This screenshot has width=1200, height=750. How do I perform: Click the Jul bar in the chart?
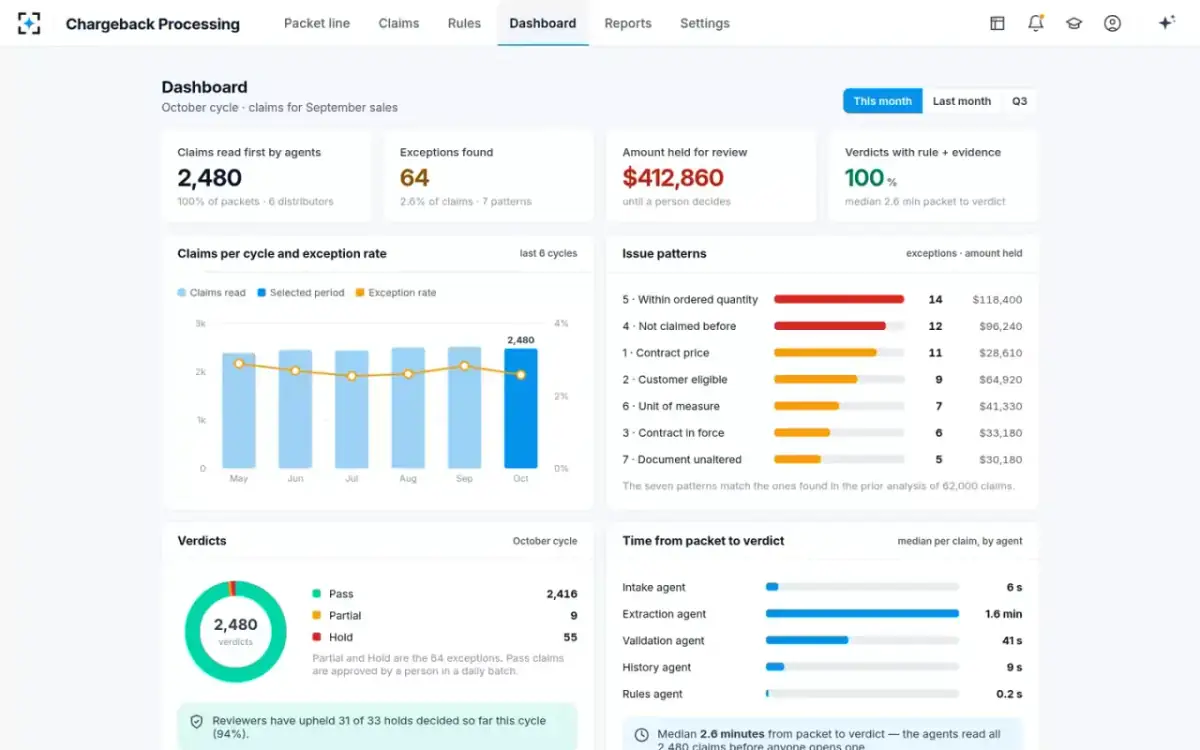coord(352,409)
